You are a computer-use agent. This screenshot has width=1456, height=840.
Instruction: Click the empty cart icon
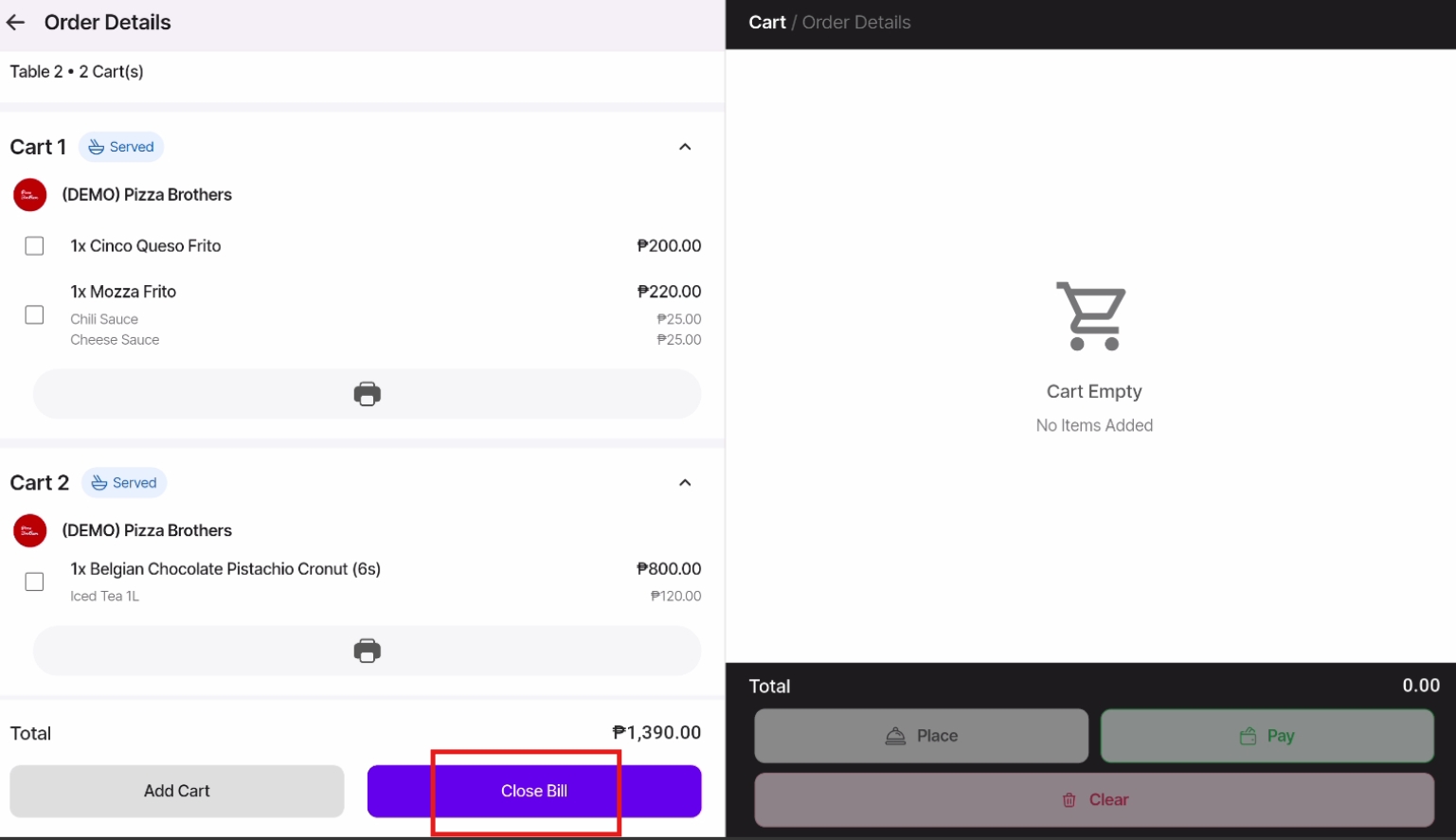tap(1092, 316)
